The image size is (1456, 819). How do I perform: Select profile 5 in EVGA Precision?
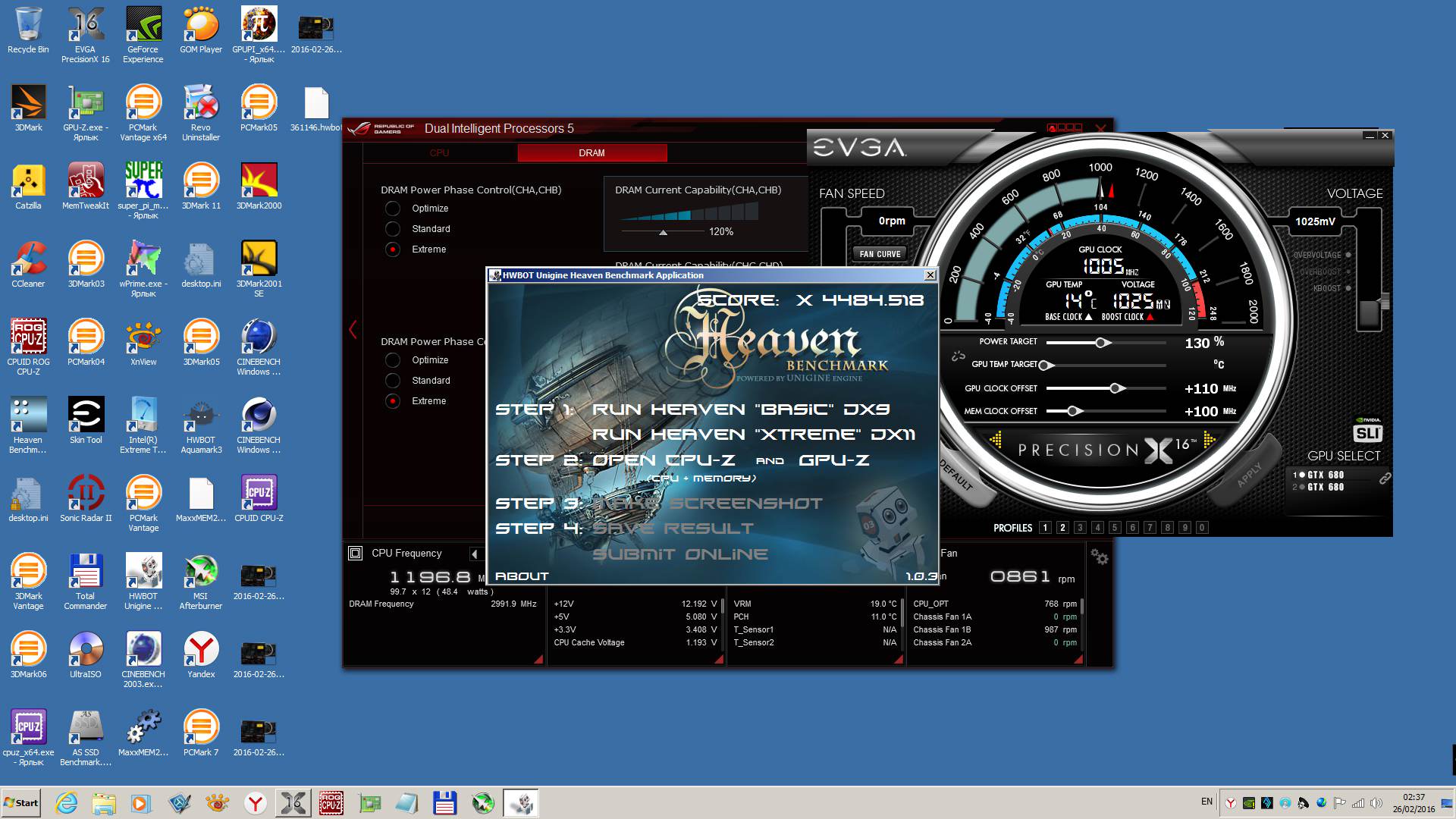click(1115, 528)
